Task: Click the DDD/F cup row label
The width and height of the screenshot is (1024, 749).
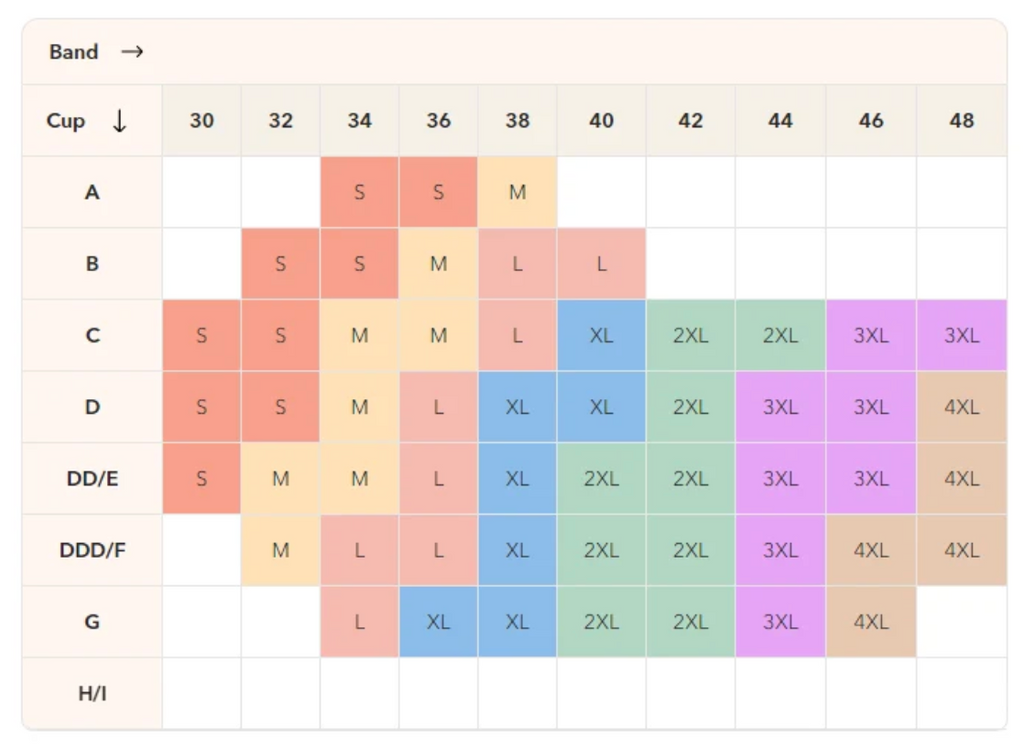Action: coord(92,550)
